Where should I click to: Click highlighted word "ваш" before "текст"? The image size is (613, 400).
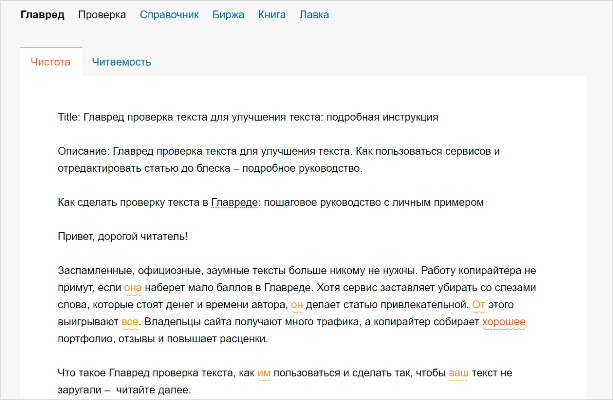(x=458, y=373)
